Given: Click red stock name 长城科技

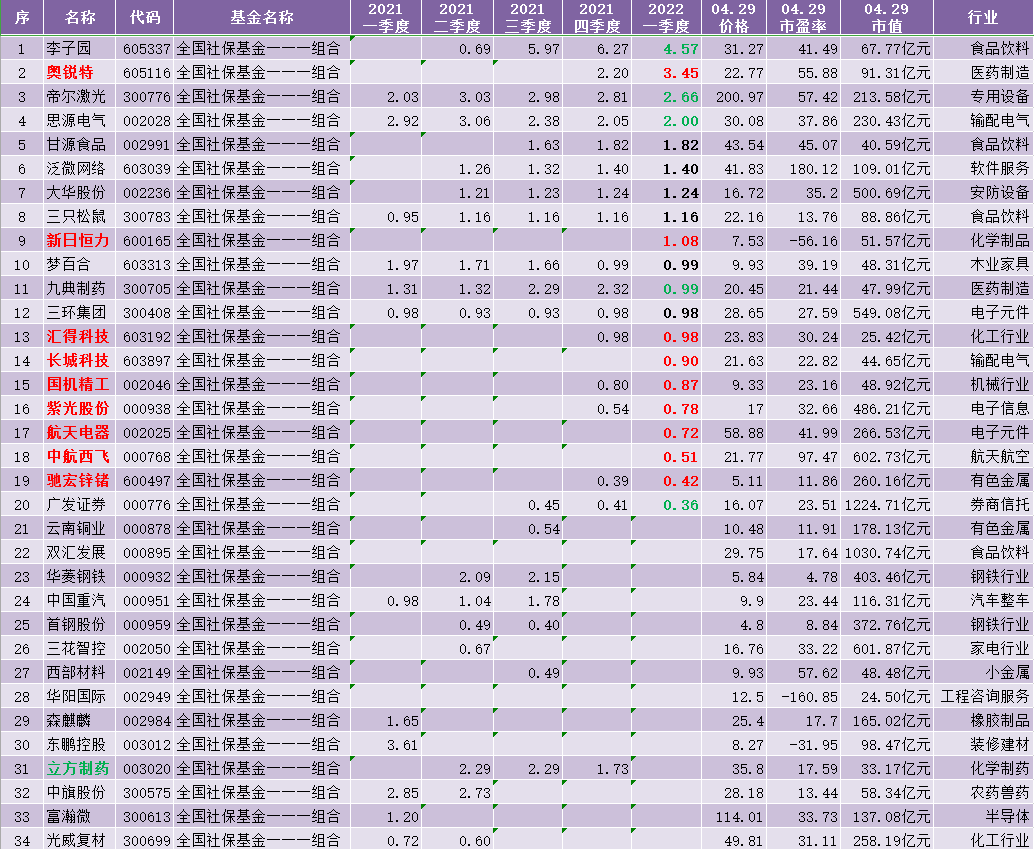Looking at the screenshot, I should tap(78, 361).
